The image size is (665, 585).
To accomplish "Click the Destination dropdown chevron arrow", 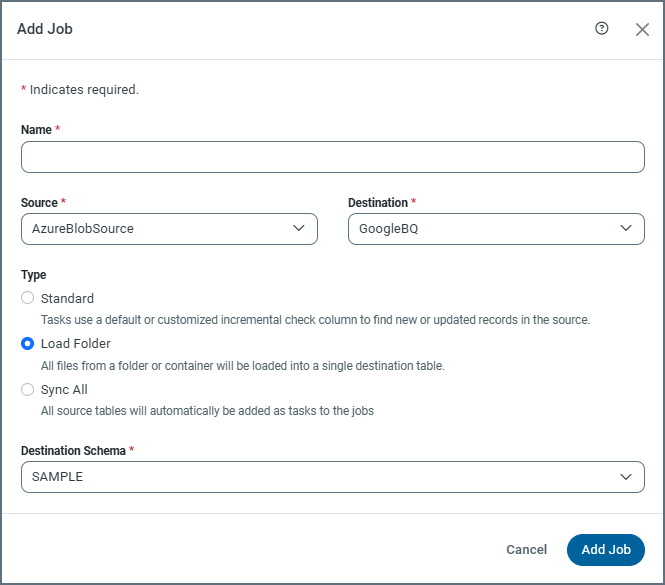I will point(626,229).
